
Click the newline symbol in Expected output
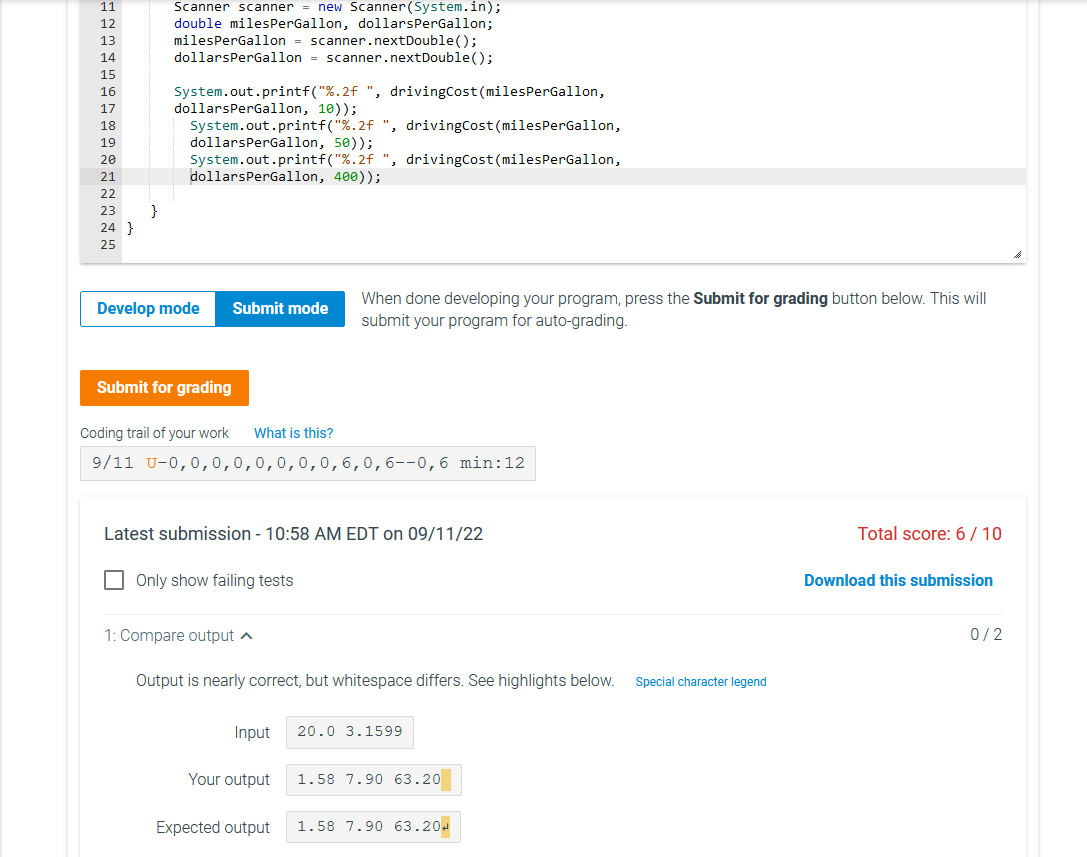point(445,827)
